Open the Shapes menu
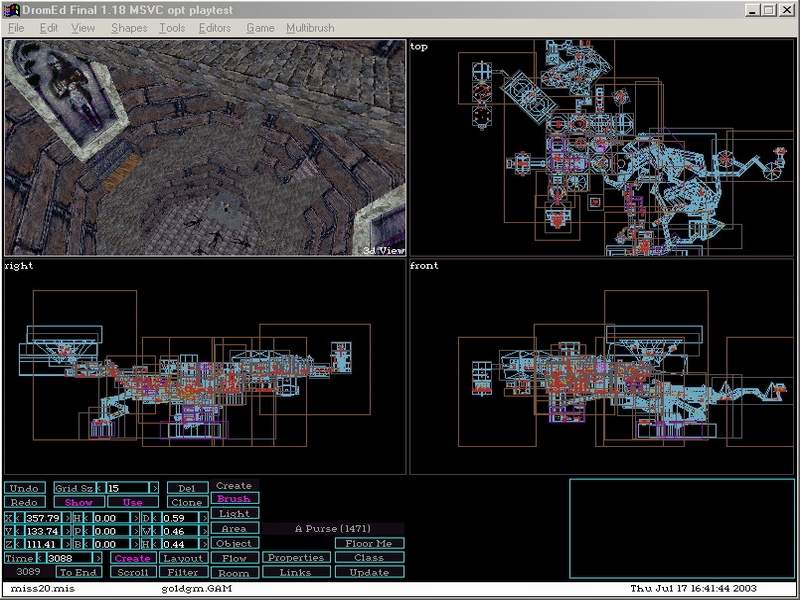The width and height of the screenshot is (800, 600). [129, 28]
